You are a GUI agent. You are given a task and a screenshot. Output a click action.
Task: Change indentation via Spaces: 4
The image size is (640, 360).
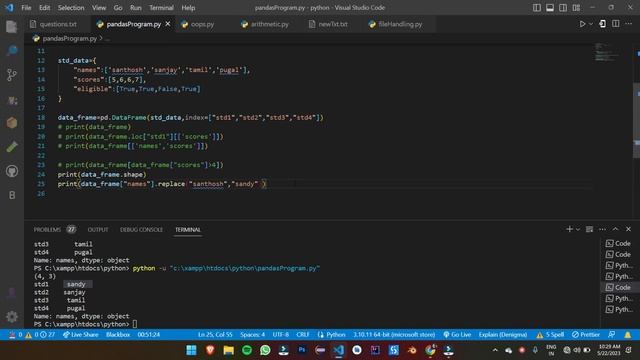[252, 335]
